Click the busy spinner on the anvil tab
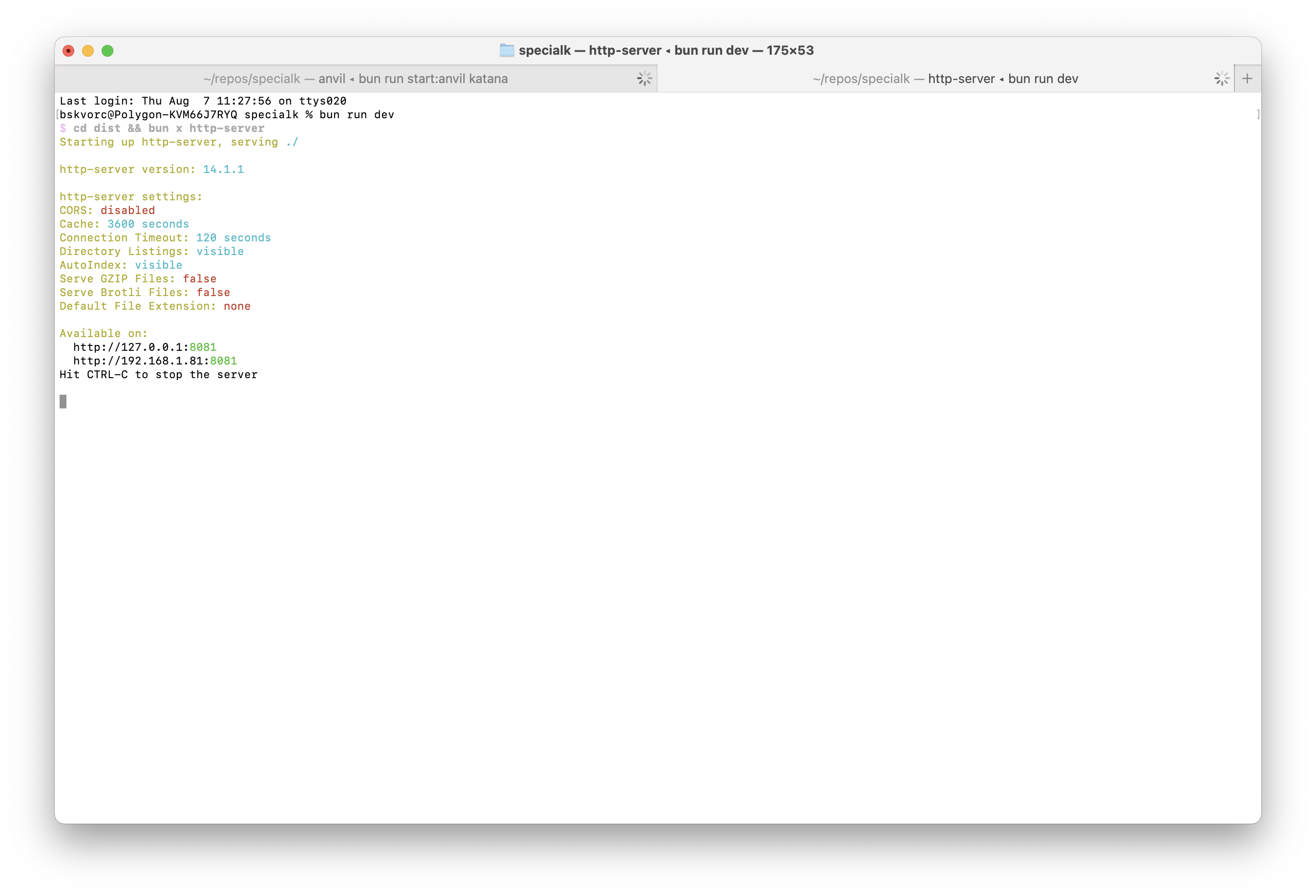Viewport: 1316px width, 896px height. click(644, 79)
